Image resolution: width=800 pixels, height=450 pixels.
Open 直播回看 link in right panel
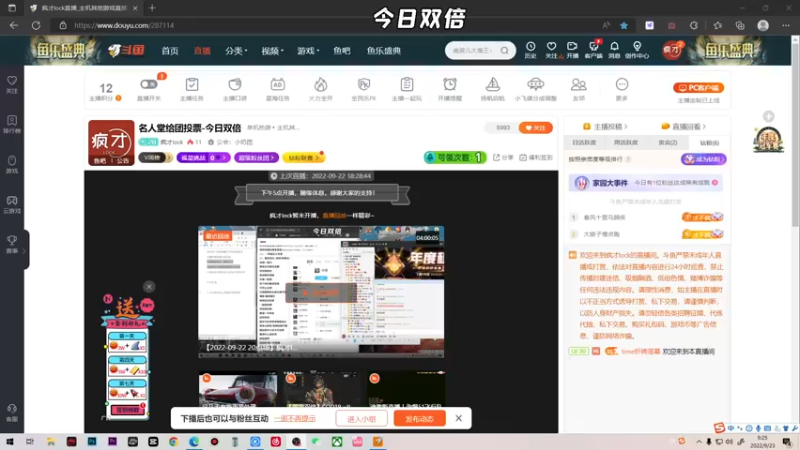[684, 127]
